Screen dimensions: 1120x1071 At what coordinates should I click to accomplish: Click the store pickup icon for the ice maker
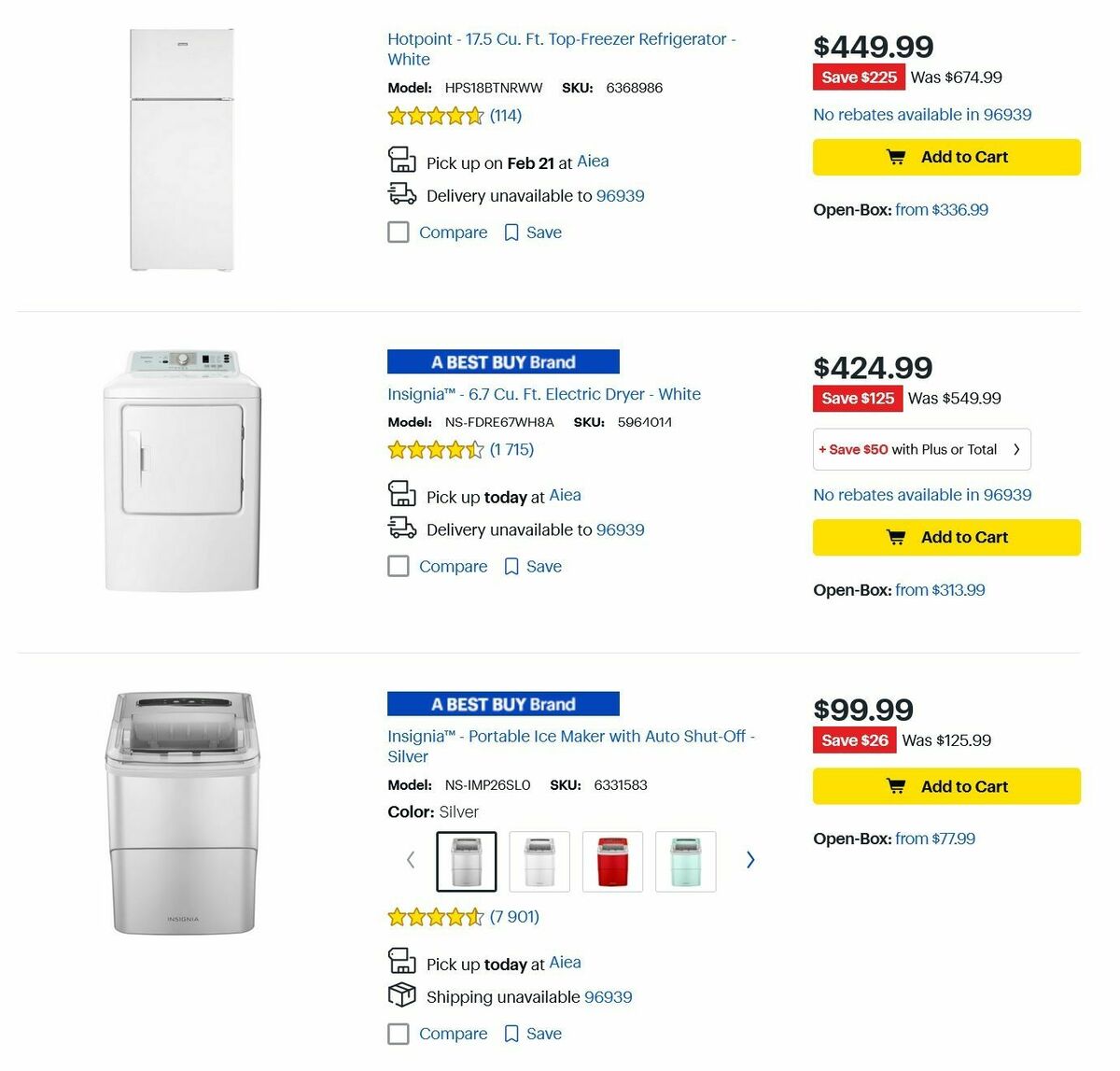click(x=401, y=961)
